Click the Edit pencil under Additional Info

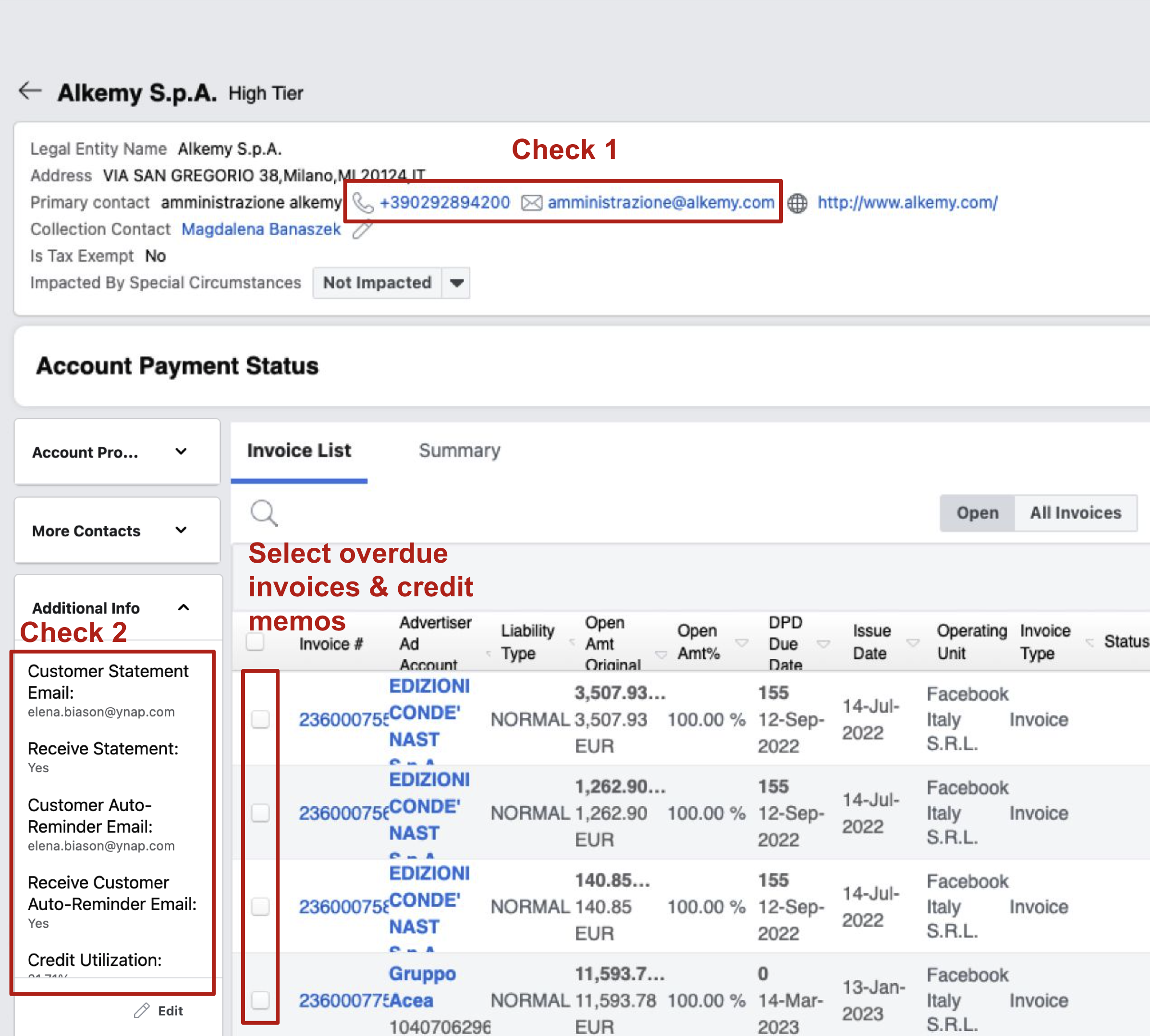(142, 1011)
